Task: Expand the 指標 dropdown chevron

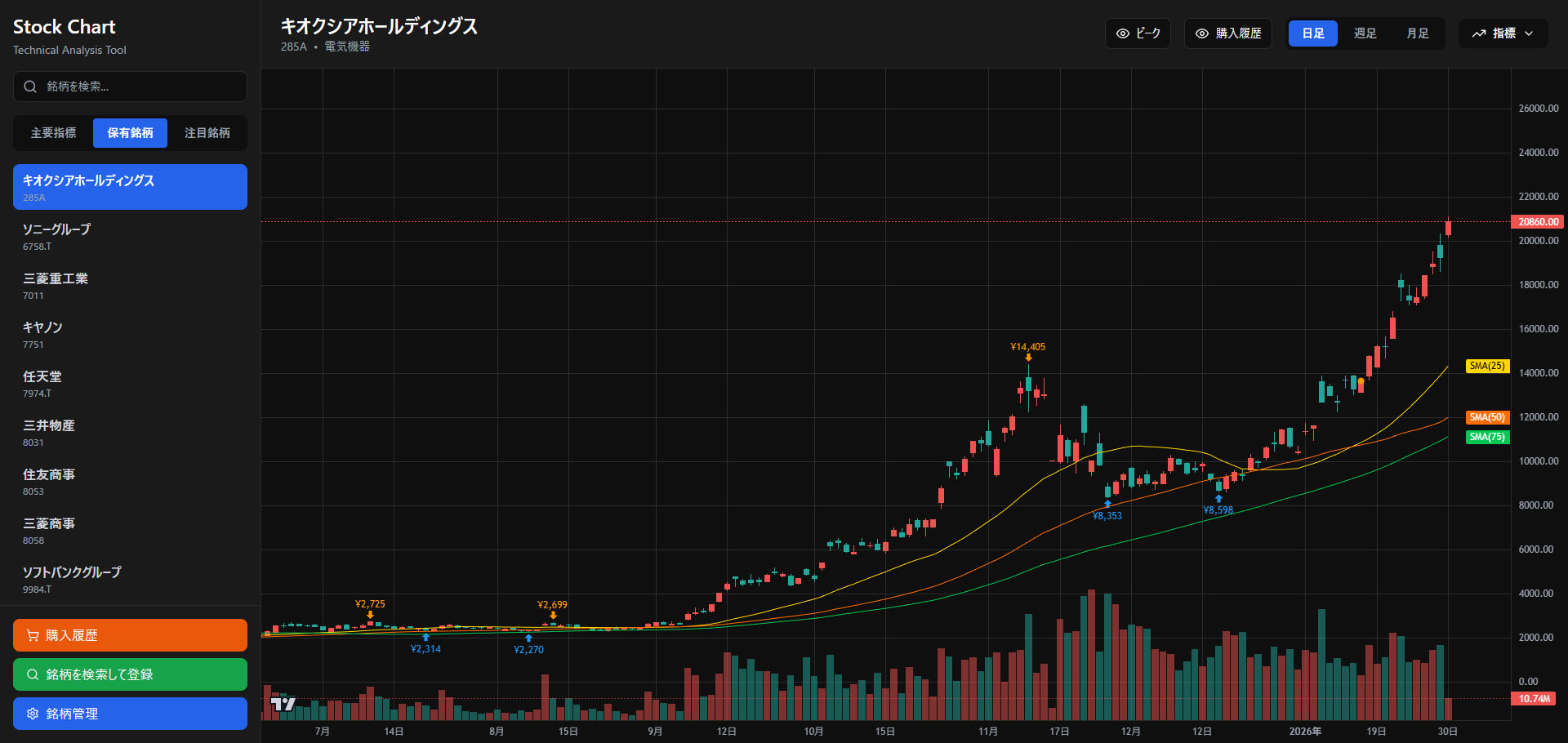Action: click(x=1529, y=33)
